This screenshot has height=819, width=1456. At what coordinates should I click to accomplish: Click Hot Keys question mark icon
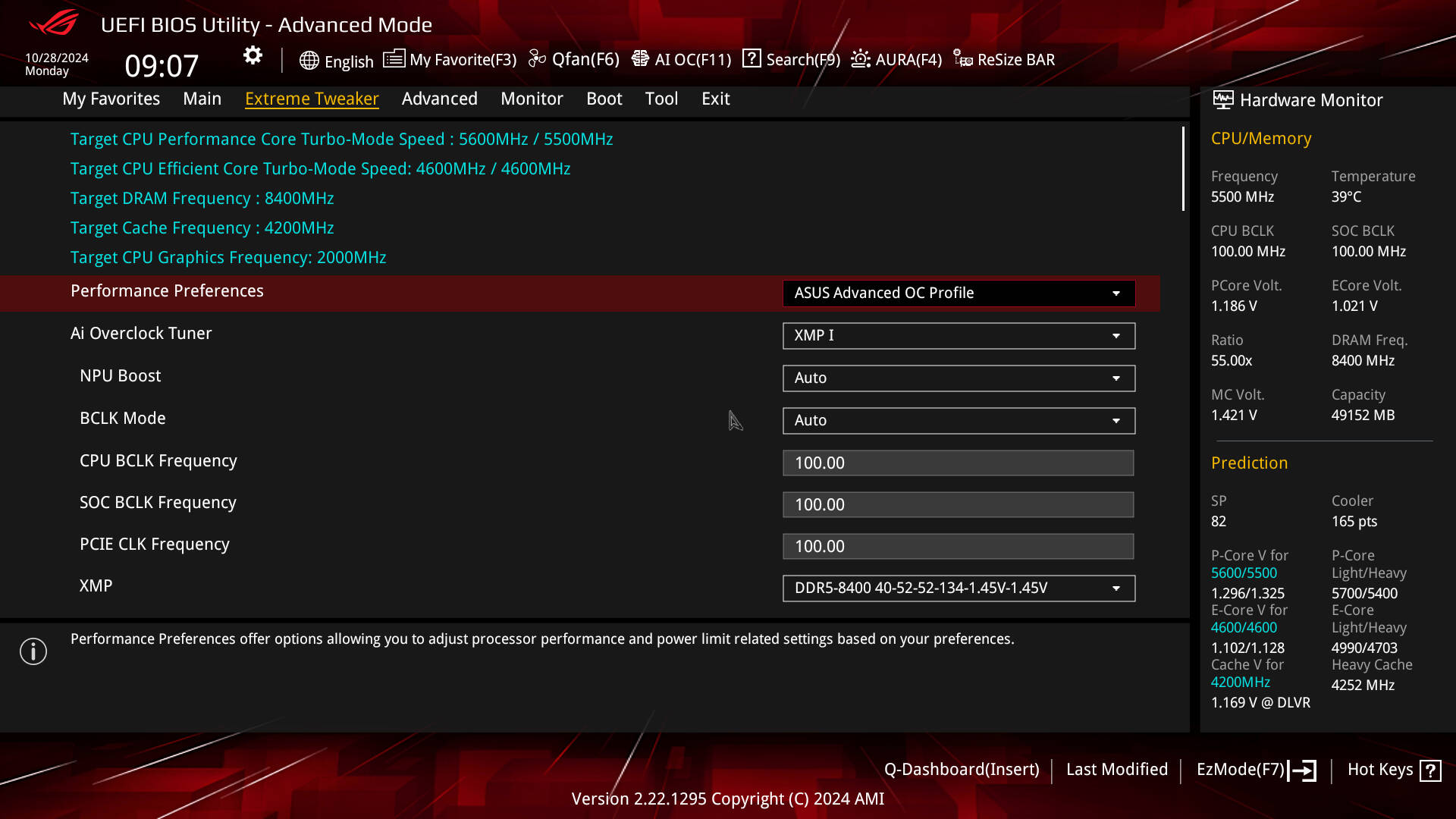click(x=1430, y=770)
